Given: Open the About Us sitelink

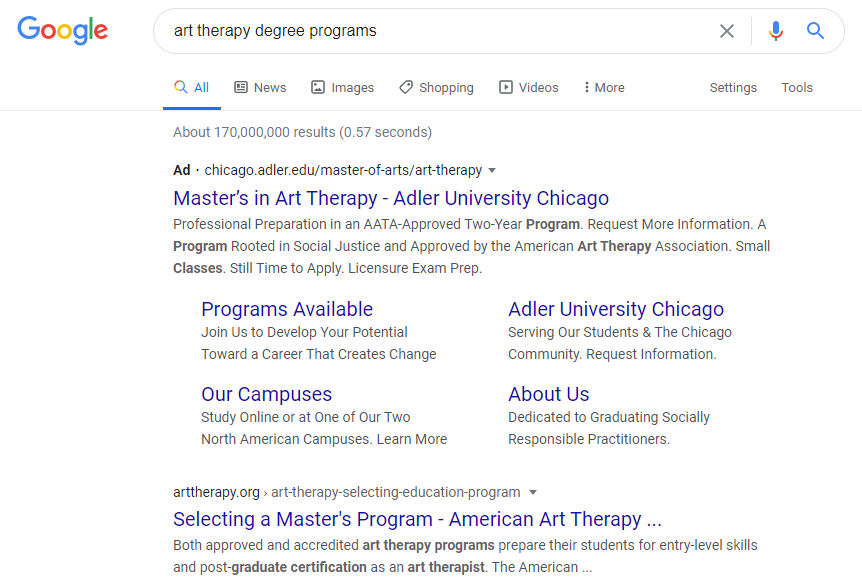Looking at the screenshot, I should pos(549,394).
